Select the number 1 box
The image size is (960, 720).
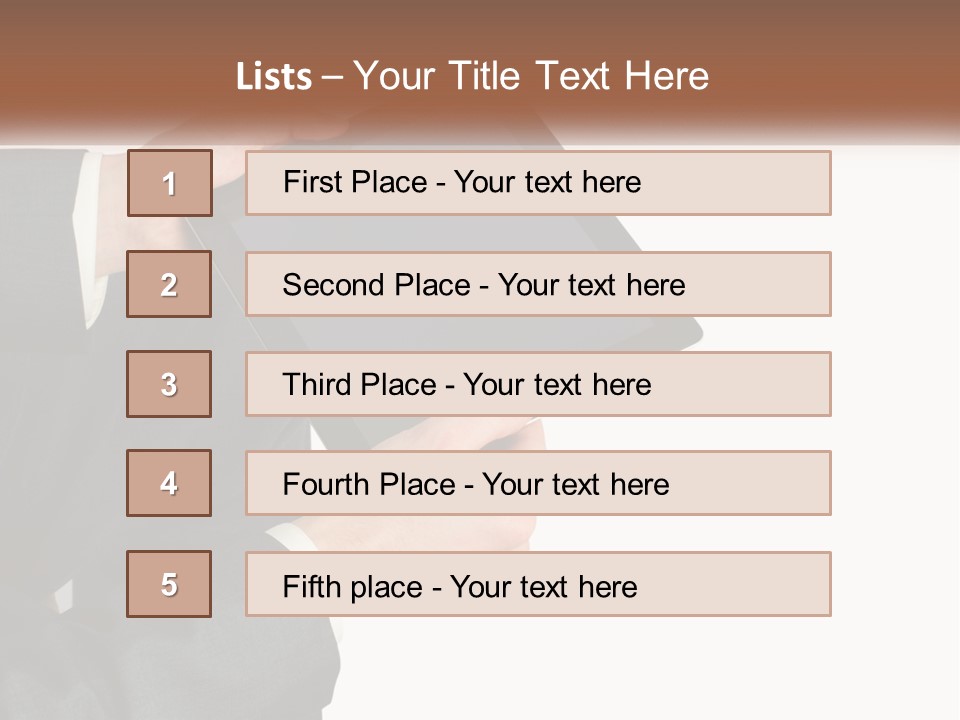coord(170,183)
